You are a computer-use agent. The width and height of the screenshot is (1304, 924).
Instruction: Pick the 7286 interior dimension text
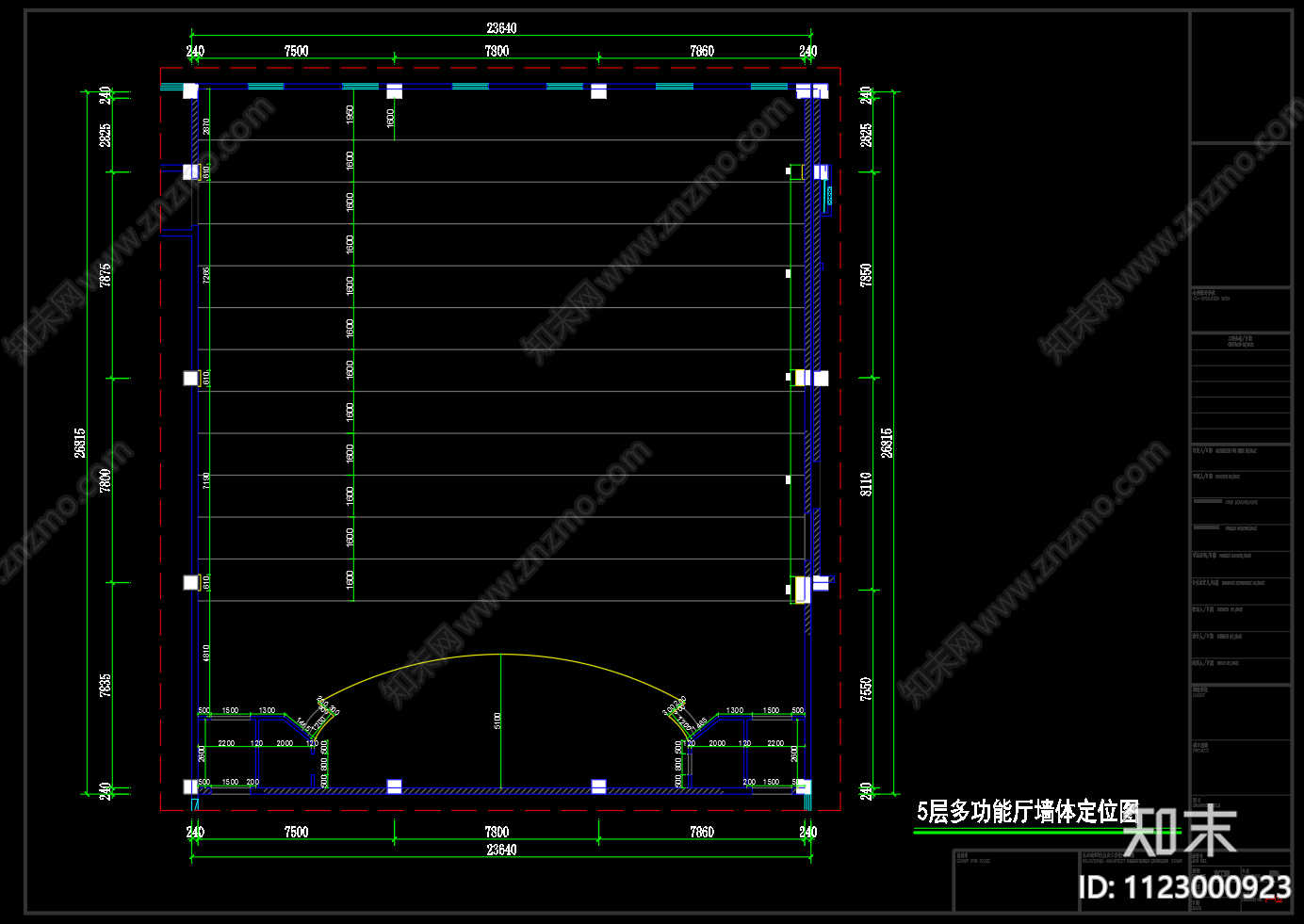pyautogui.click(x=206, y=275)
